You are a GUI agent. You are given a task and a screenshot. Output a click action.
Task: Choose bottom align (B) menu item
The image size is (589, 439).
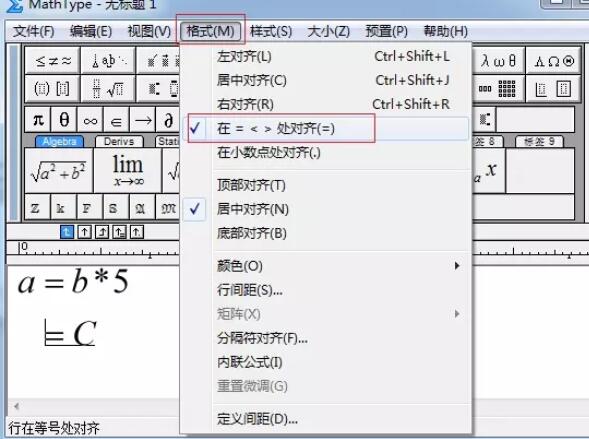point(326,233)
